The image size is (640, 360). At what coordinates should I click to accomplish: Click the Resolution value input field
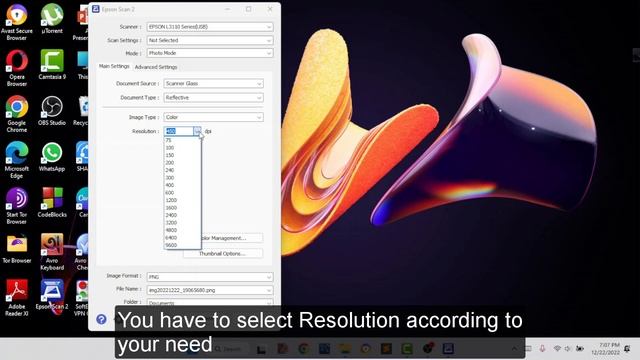pyautogui.click(x=179, y=131)
